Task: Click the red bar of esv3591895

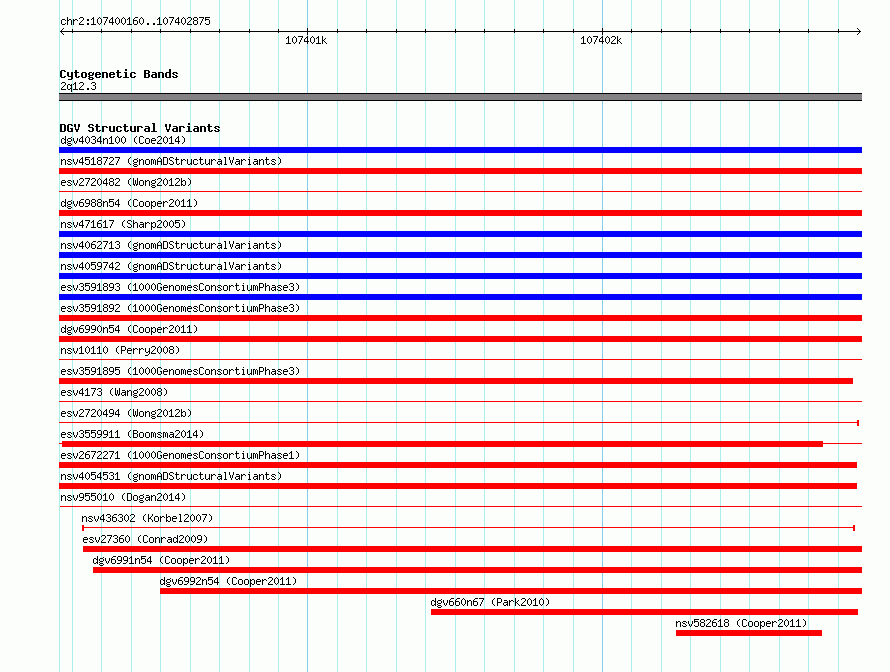Action: click(x=456, y=381)
